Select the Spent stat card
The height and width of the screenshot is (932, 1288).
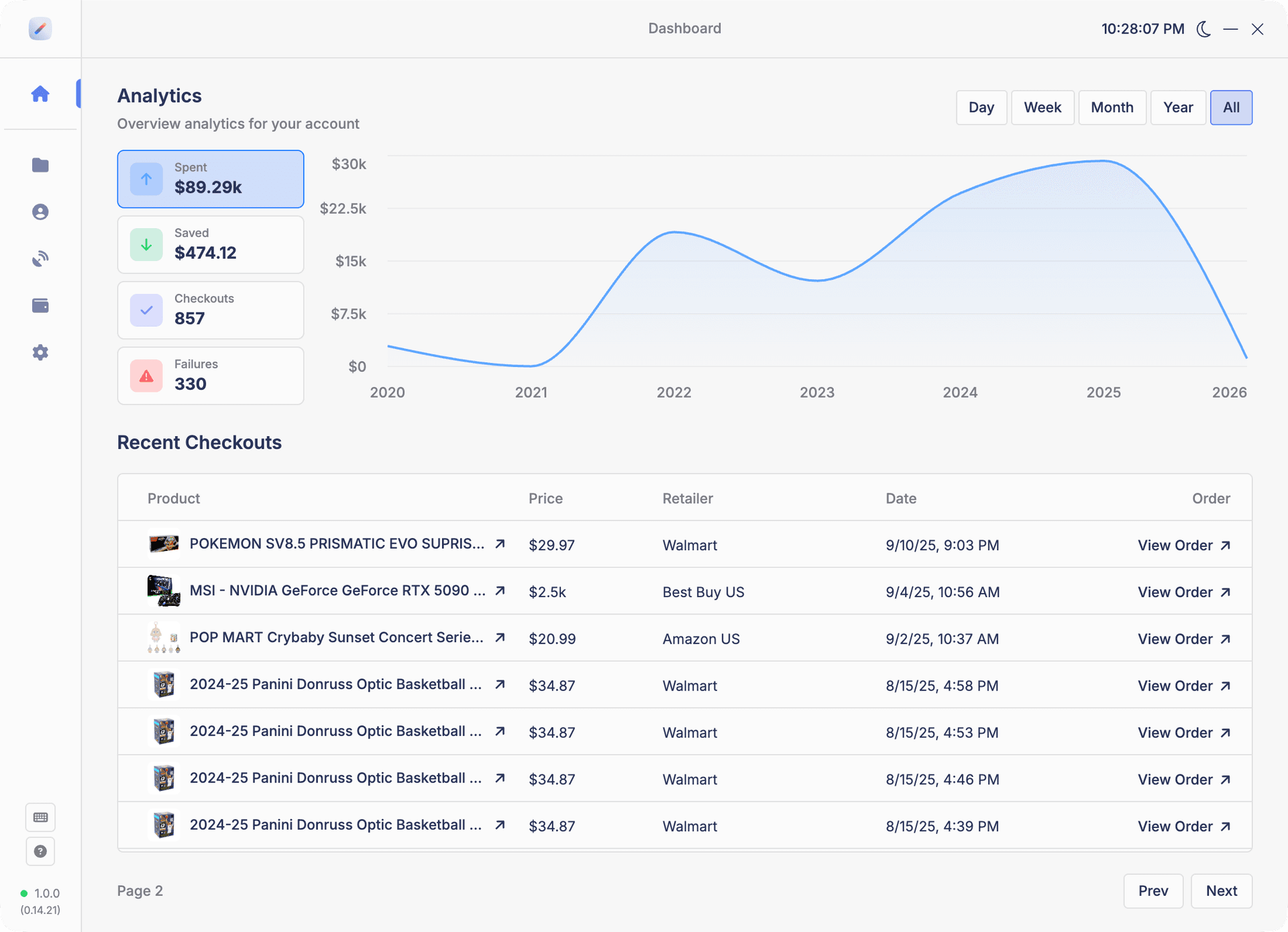[x=211, y=179]
